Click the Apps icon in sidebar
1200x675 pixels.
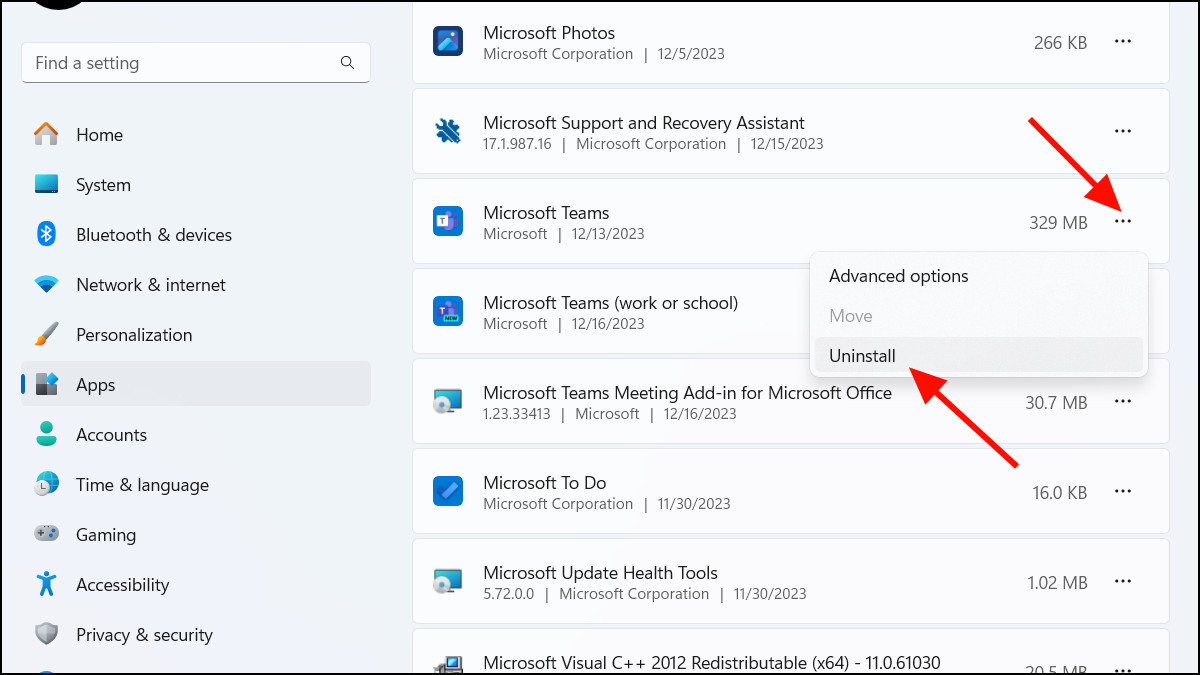pyautogui.click(x=46, y=384)
